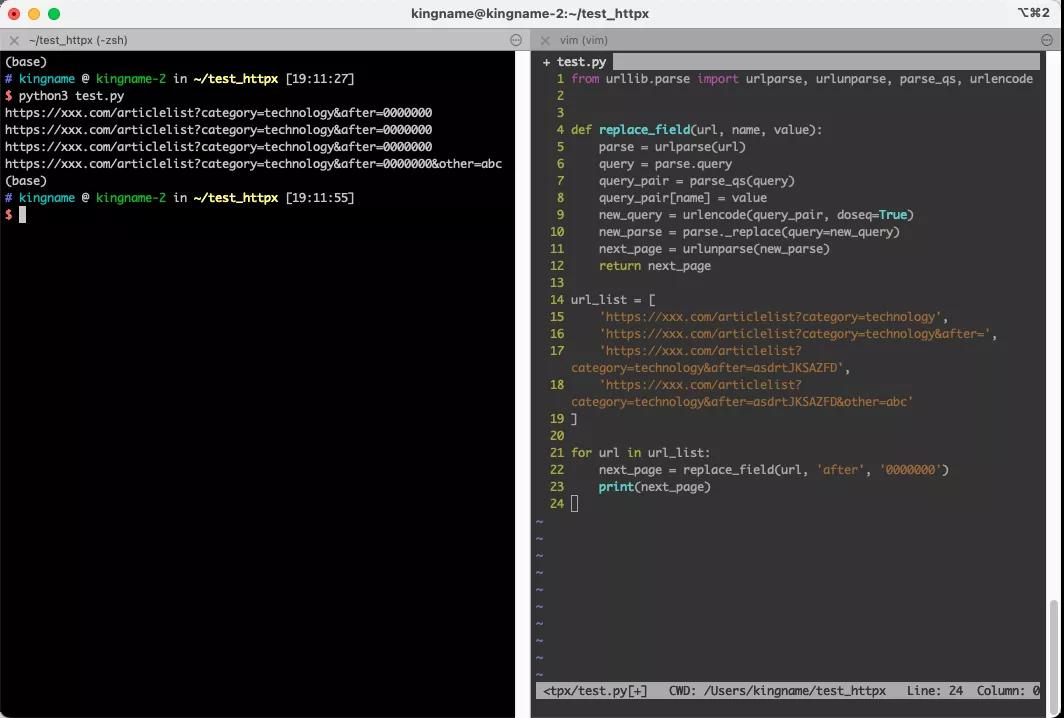Click 'parse = urlparse(url)' on line 5
1064x718 pixels.
[672, 147]
